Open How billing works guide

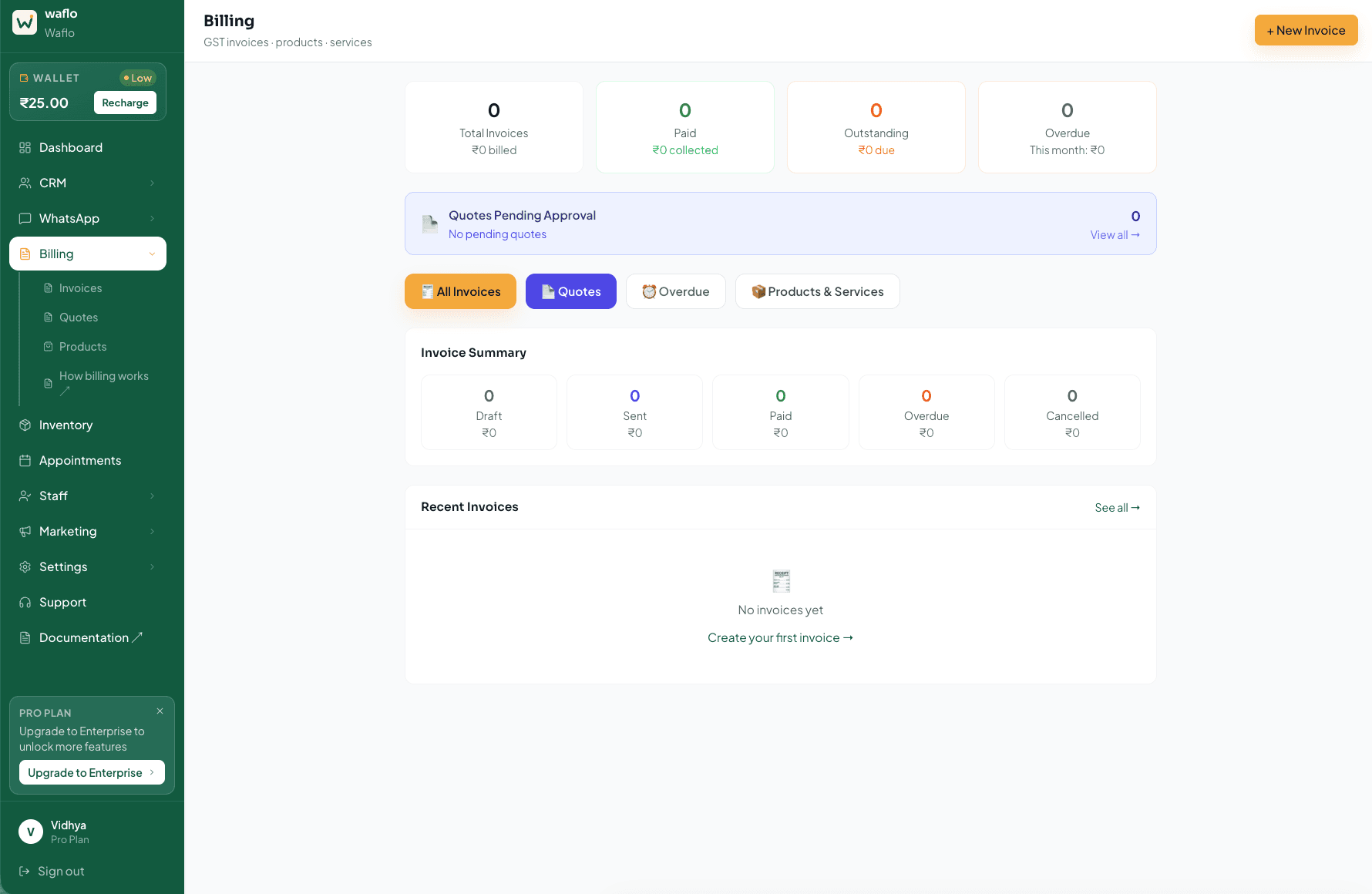(x=103, y=383)
